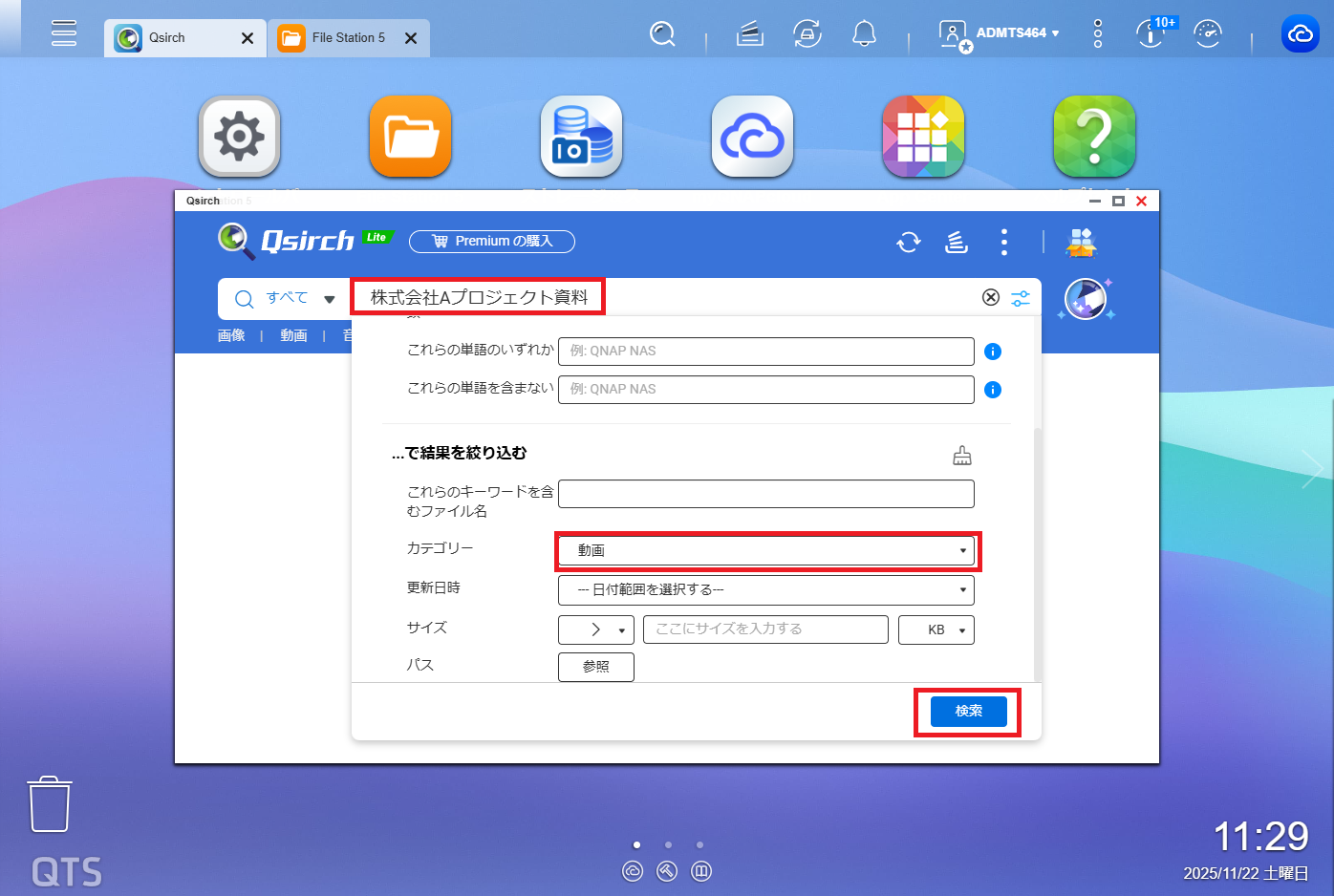Image resolution: width=1334 pixels, height=896 pixels.
Task: Show info for これらの単語を含まない
Action: coord(993,390)
